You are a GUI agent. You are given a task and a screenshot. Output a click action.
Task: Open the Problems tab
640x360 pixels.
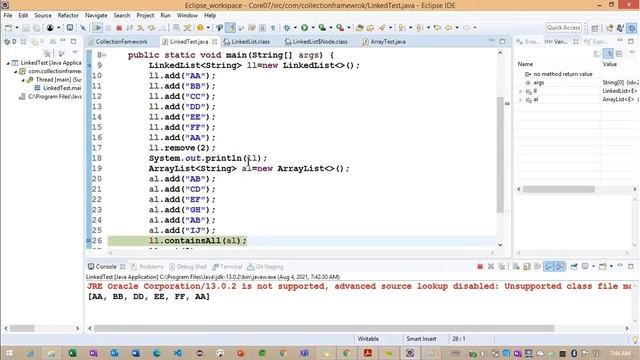(x=147, y=267)
